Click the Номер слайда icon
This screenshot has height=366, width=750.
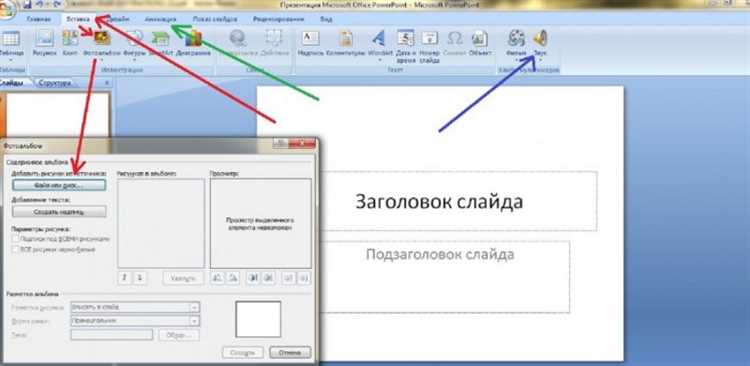(x=430, y=38)
